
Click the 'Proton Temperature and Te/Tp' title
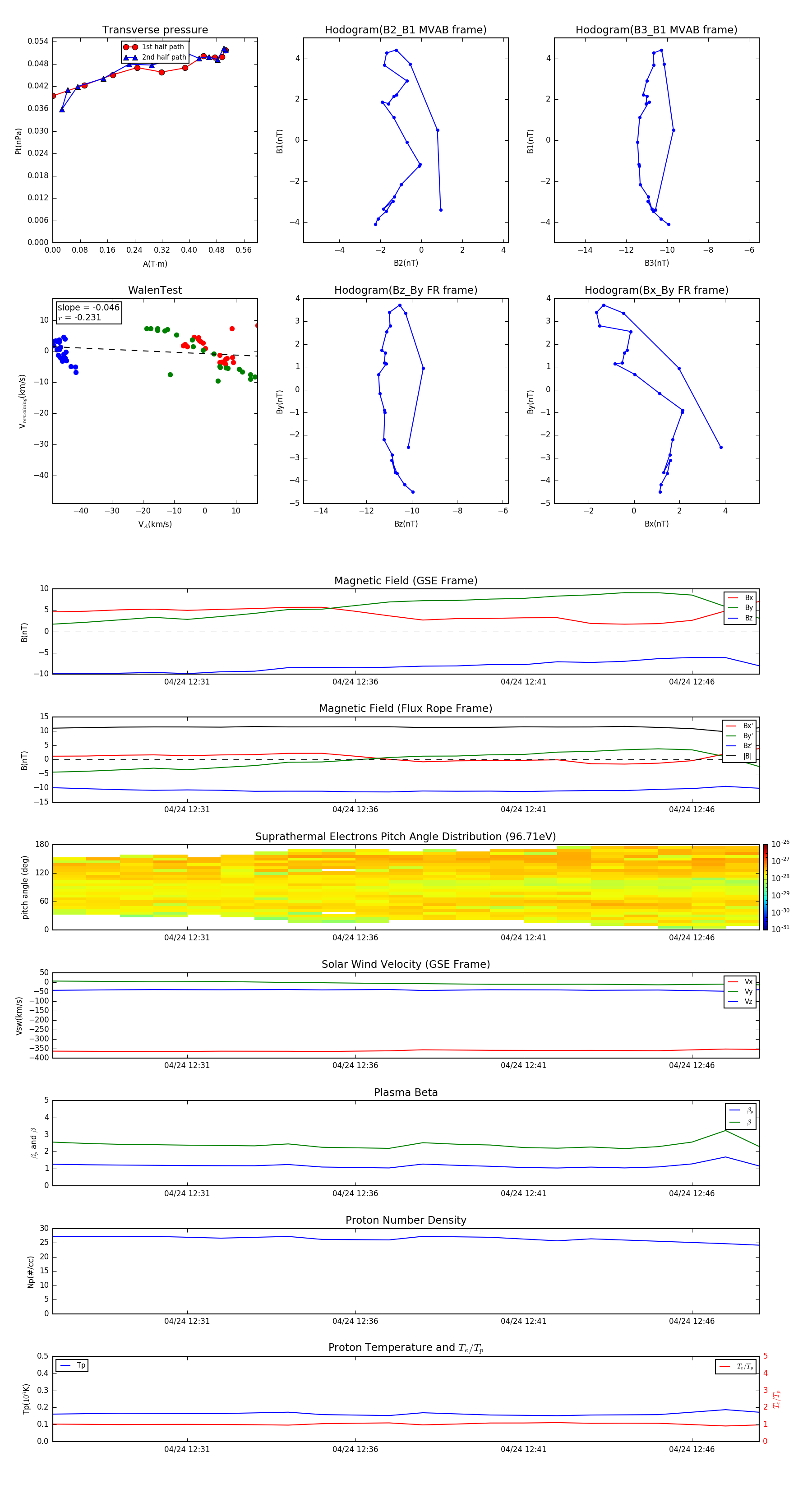[406, 1348]
